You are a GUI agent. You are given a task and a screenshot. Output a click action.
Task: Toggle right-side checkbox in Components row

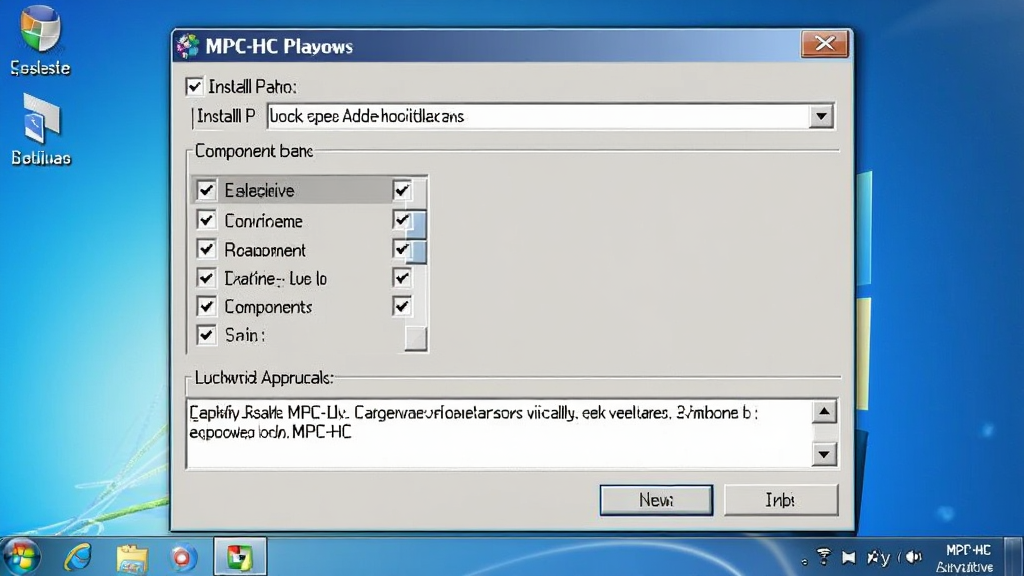click(x=402, y=306)
